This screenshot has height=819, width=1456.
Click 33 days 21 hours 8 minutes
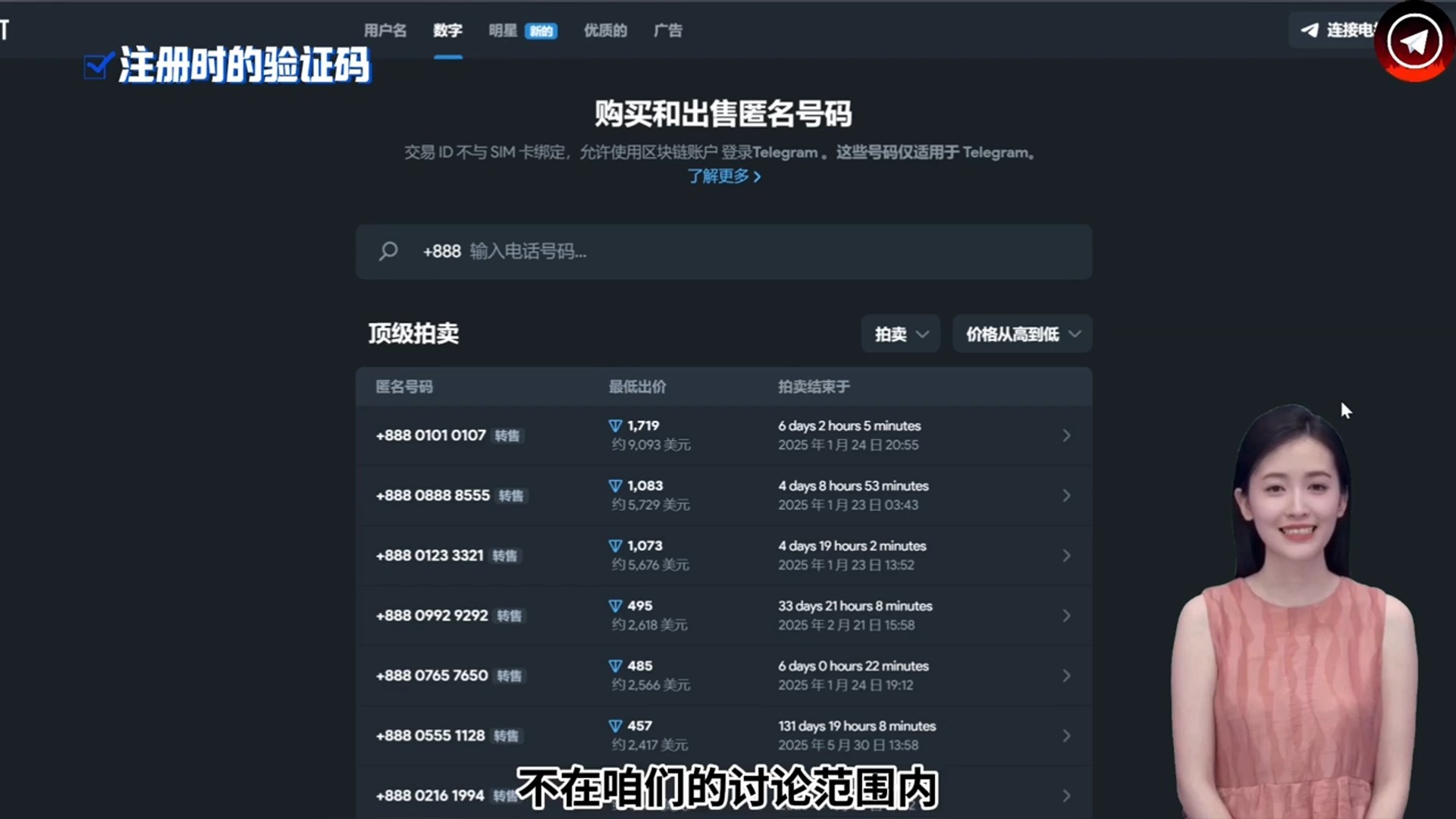855,606
